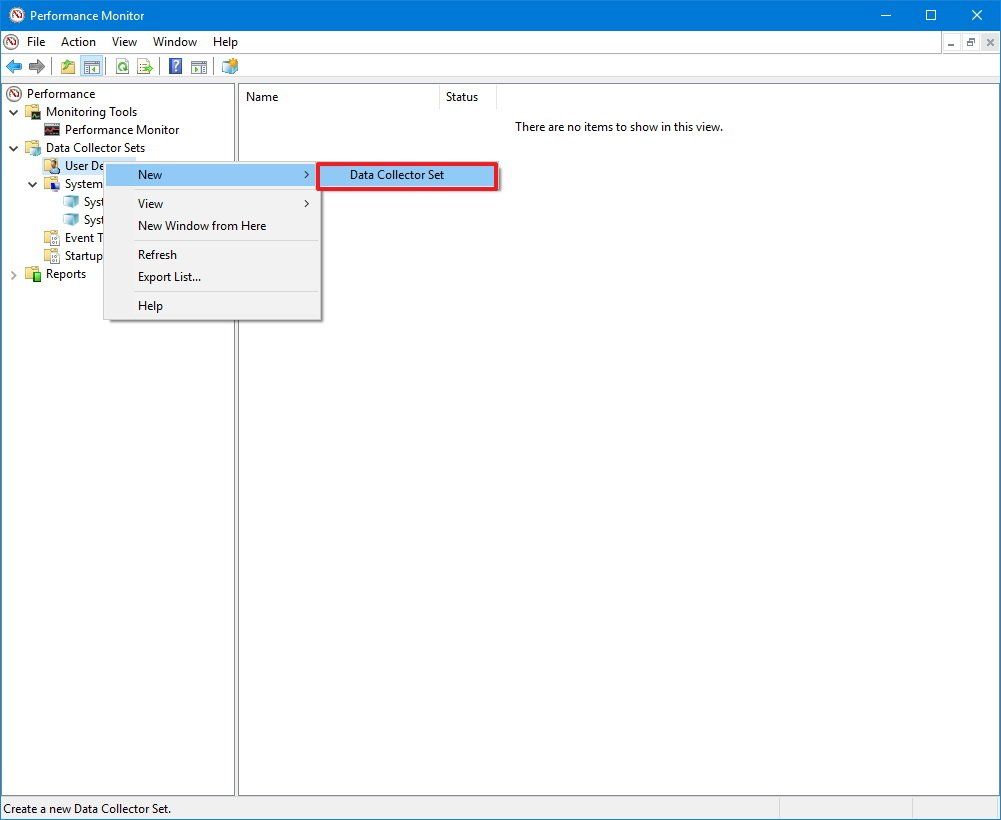Open the Window menu
The width and height of the screenshot is (1001, 820).
[175, 42]
